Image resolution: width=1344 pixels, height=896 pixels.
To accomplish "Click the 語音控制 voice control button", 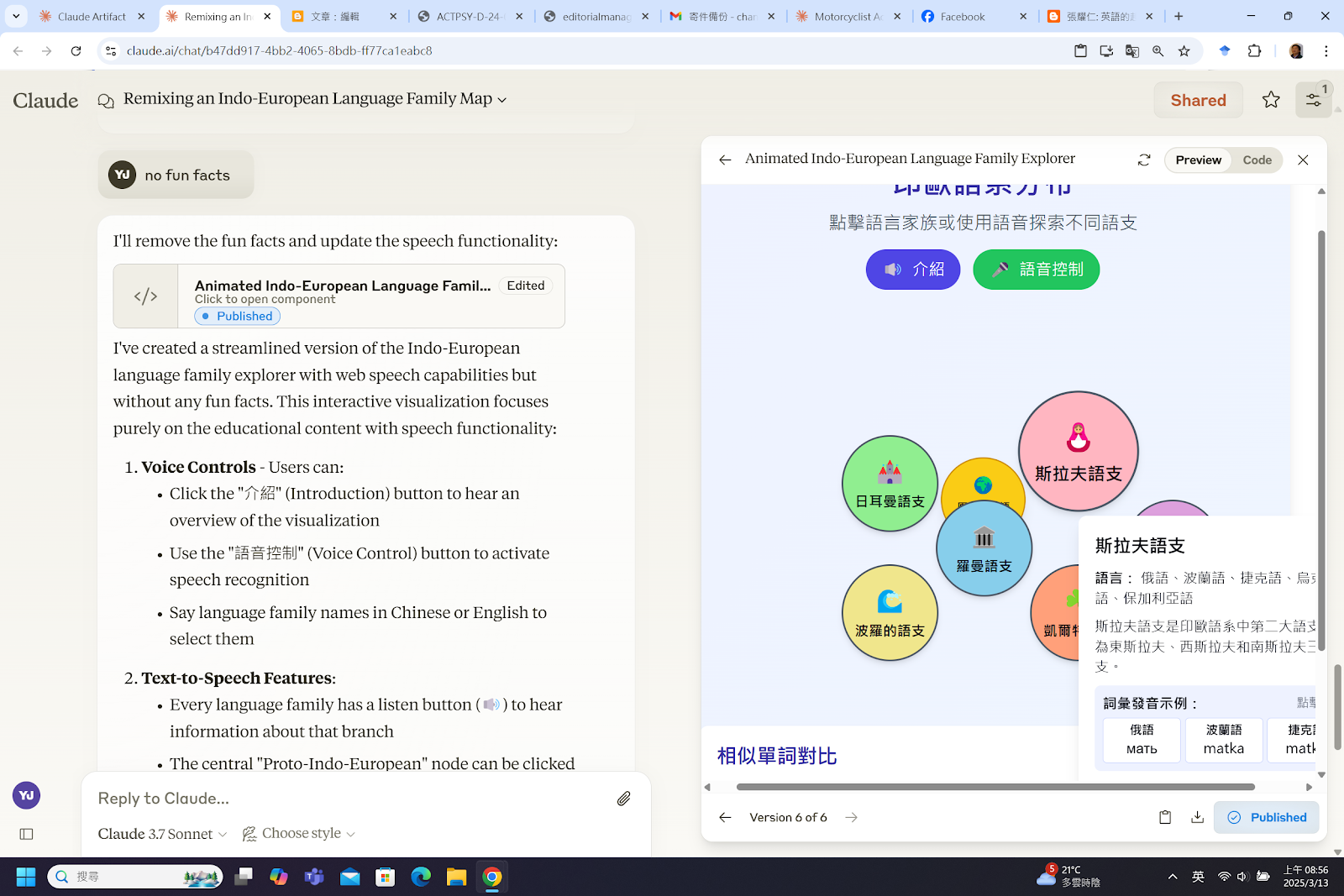I will tap(1036, 270).
